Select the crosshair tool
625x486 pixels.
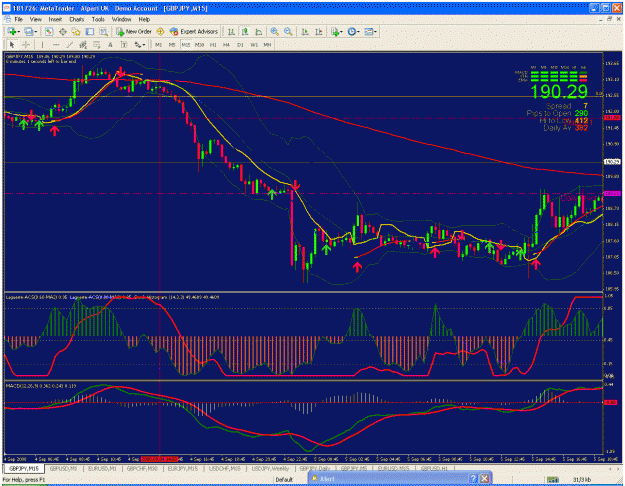coord(26,45)
